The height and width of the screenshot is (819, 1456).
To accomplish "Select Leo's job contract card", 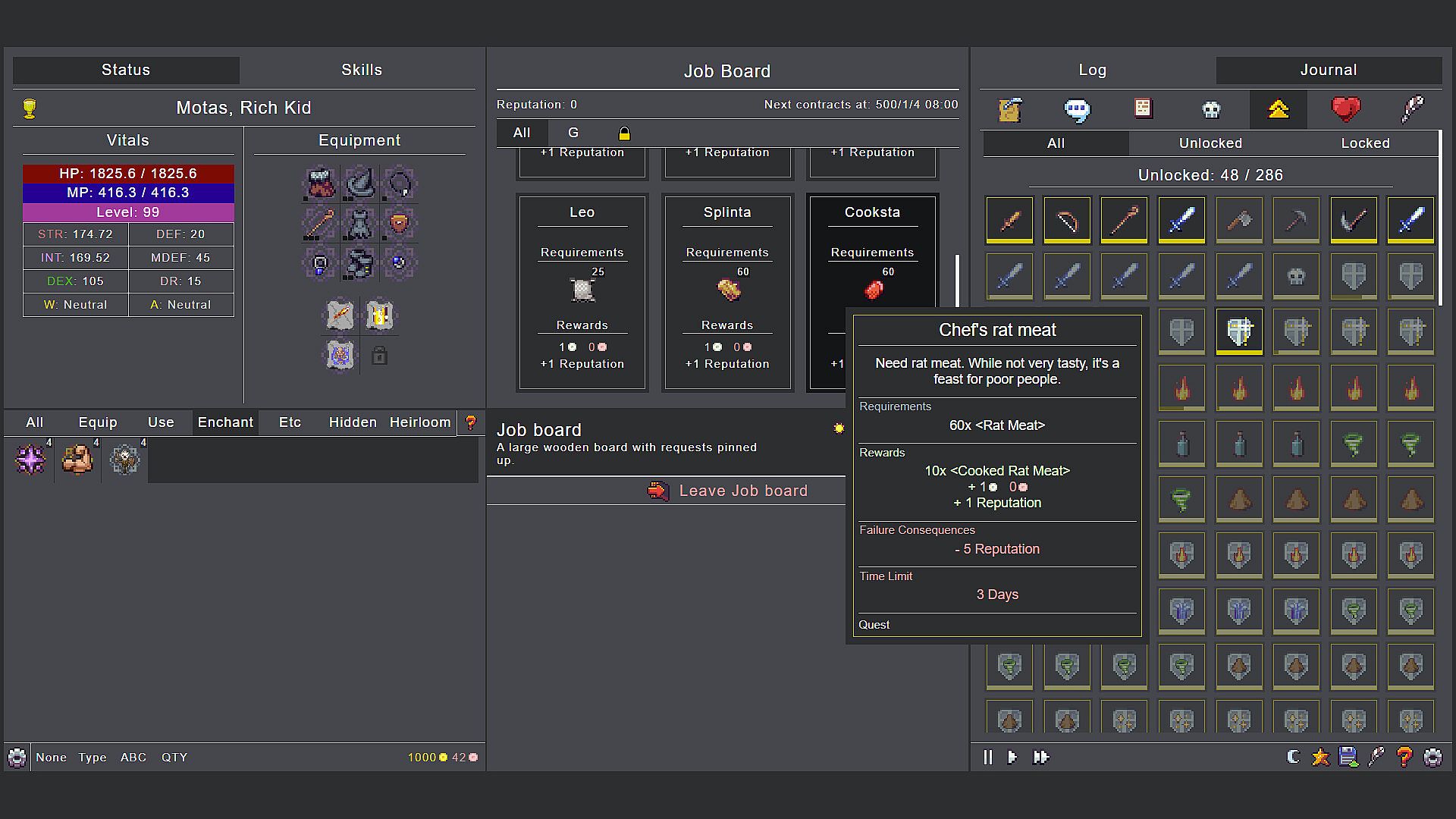I will pos(582,292).
